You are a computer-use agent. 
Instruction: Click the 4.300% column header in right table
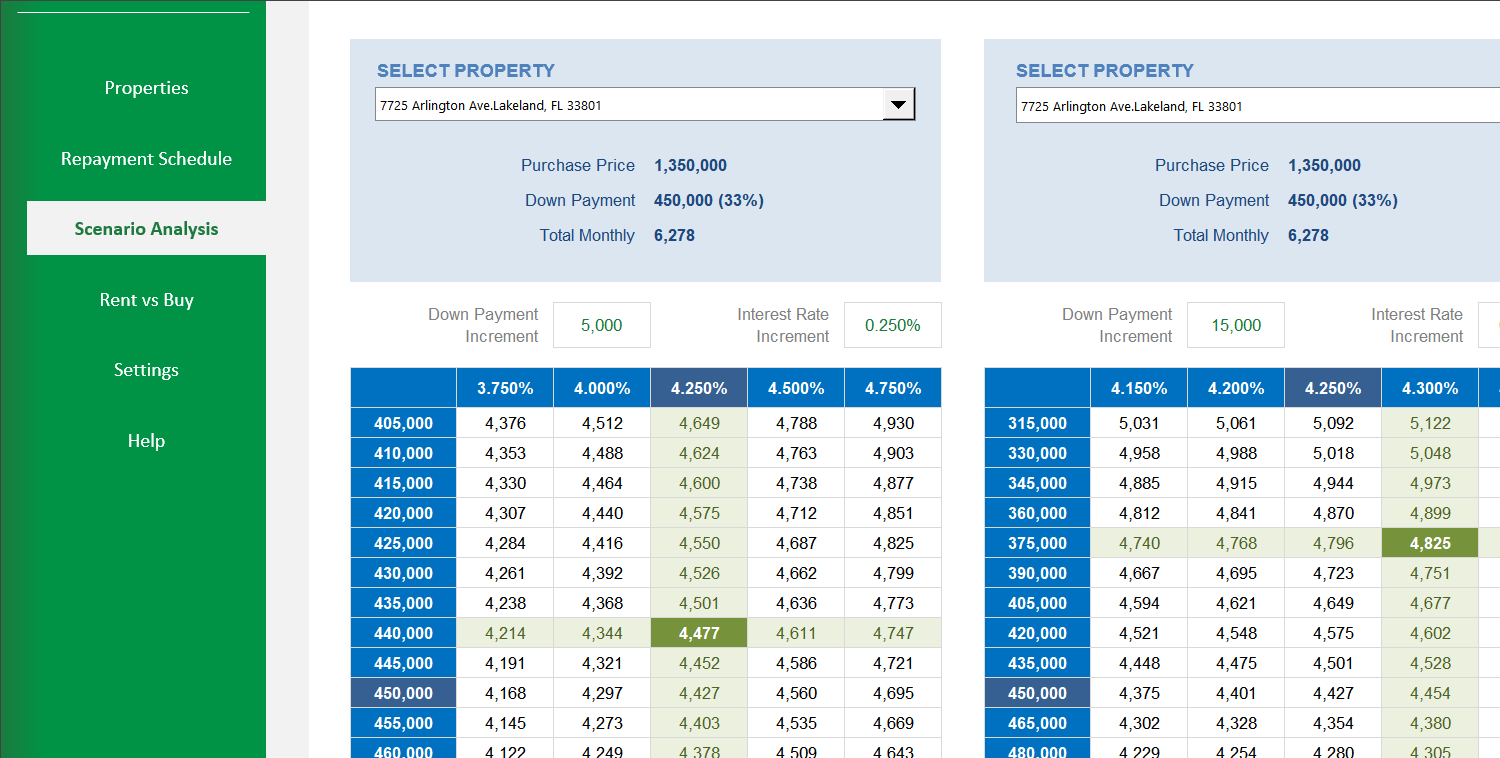[1429, 387]
